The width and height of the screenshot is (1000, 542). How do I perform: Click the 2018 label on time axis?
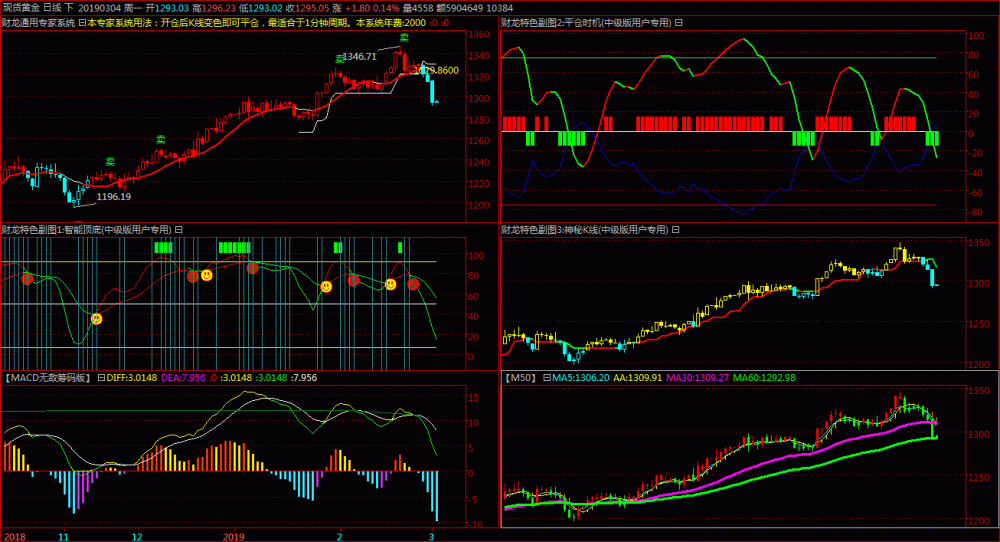pyautogui.click(x=15, y=536)
